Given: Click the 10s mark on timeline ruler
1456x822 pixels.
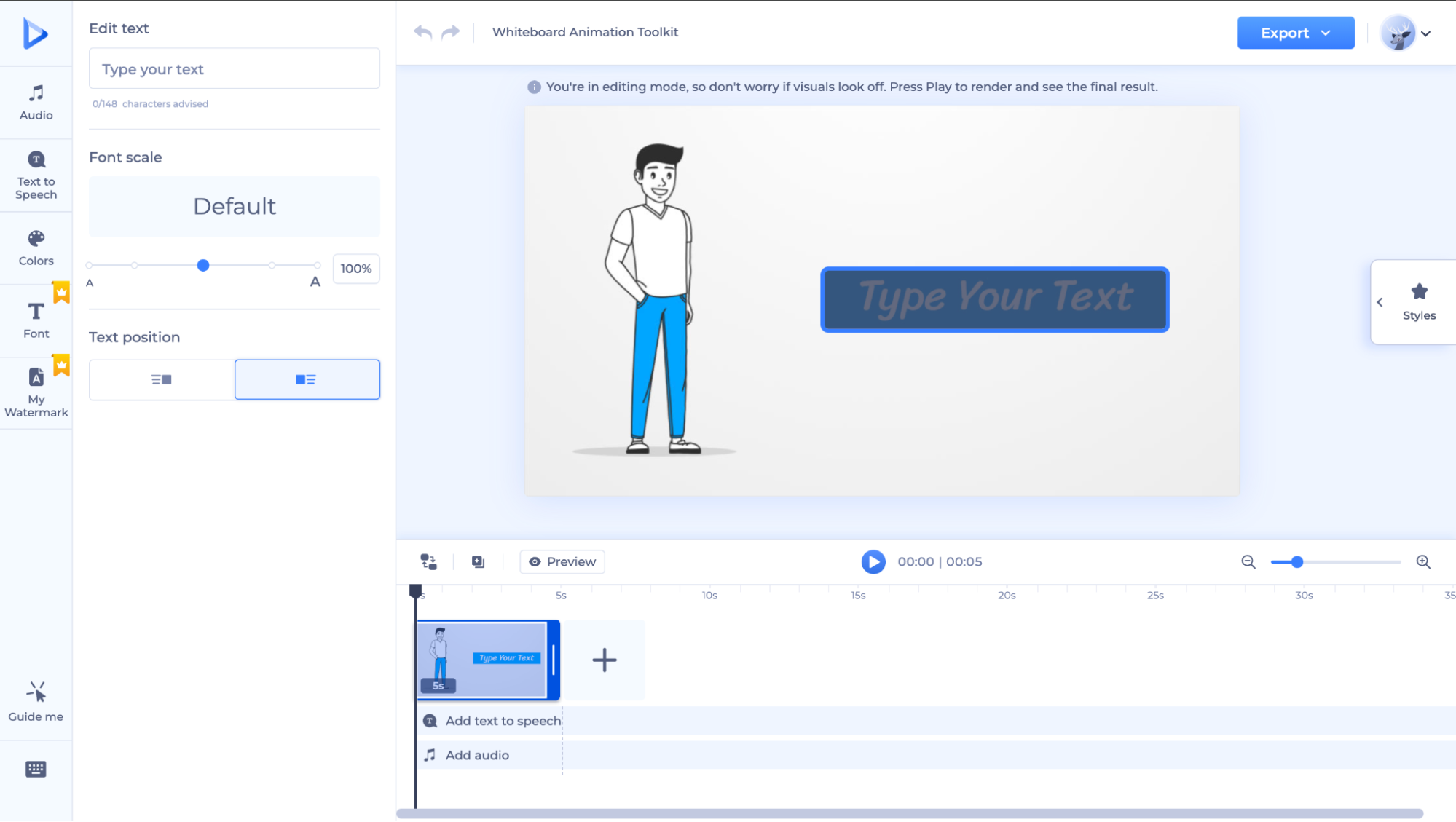Looking at the screenshot, I should (x=709, y=596).
